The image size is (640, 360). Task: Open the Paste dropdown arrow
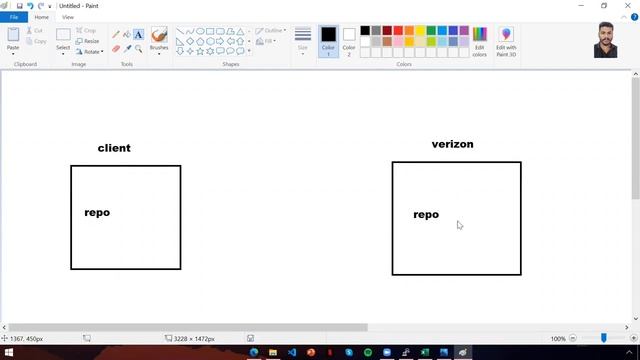[13, 54]
